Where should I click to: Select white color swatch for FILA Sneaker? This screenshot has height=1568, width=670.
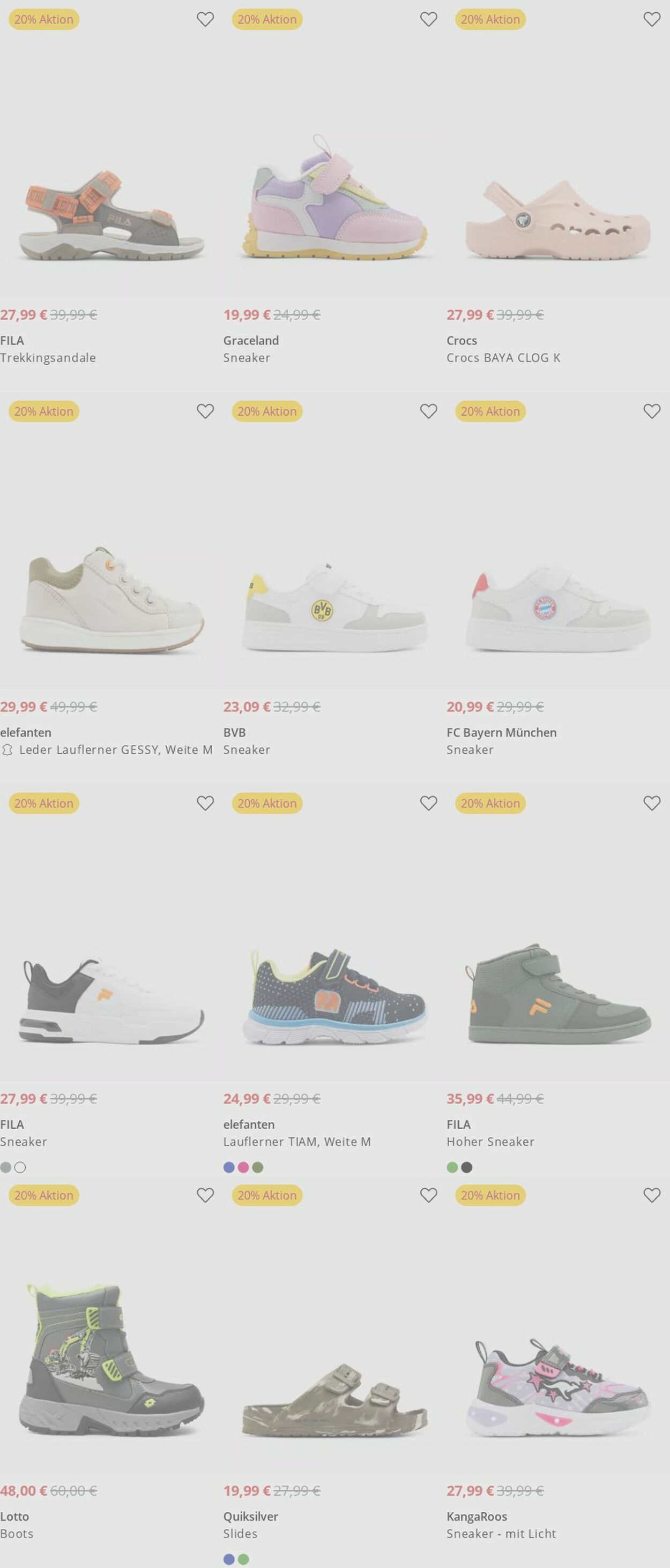20,1167
